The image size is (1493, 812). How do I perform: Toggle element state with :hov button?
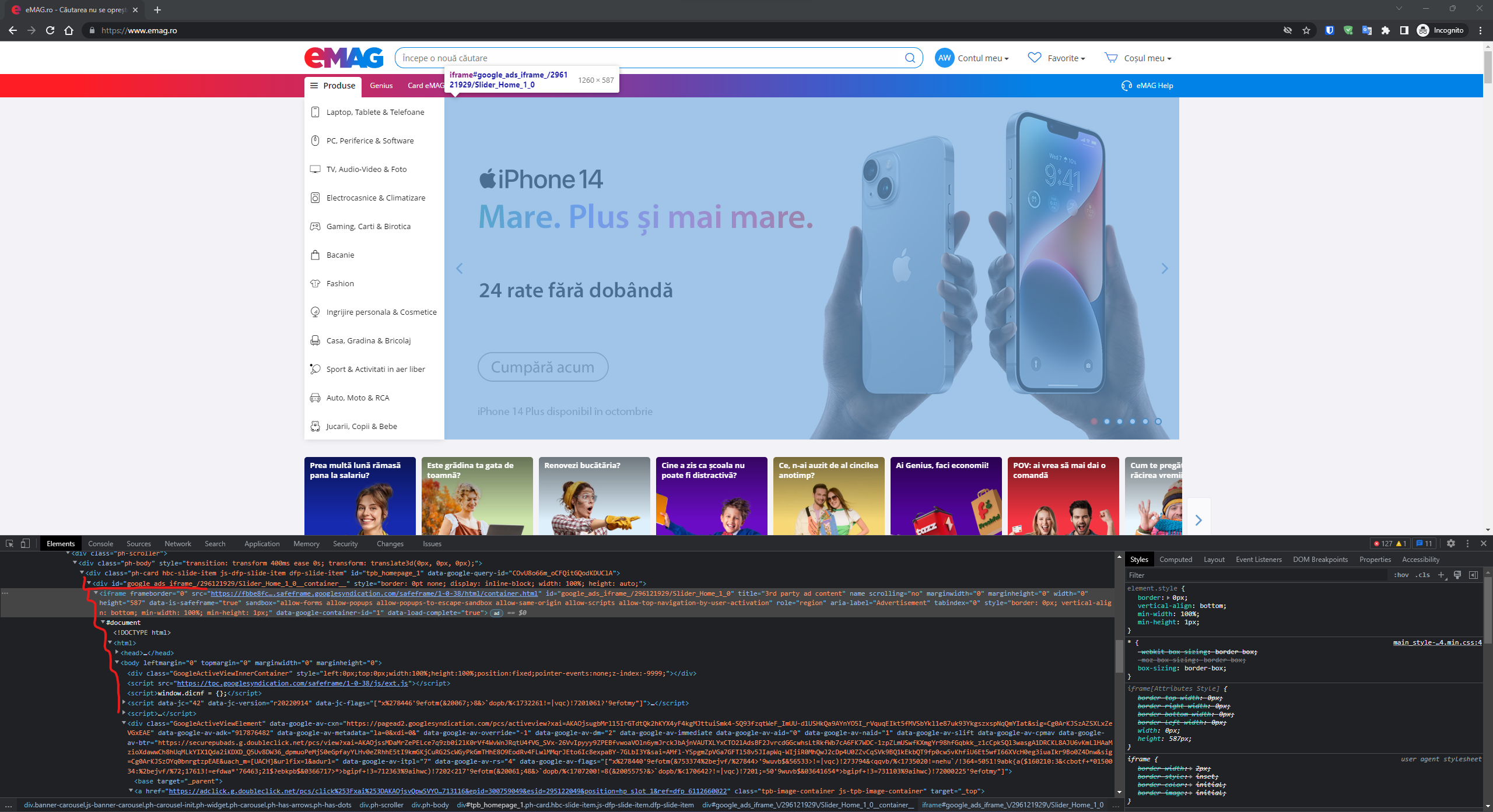[x=1400, y=575]
